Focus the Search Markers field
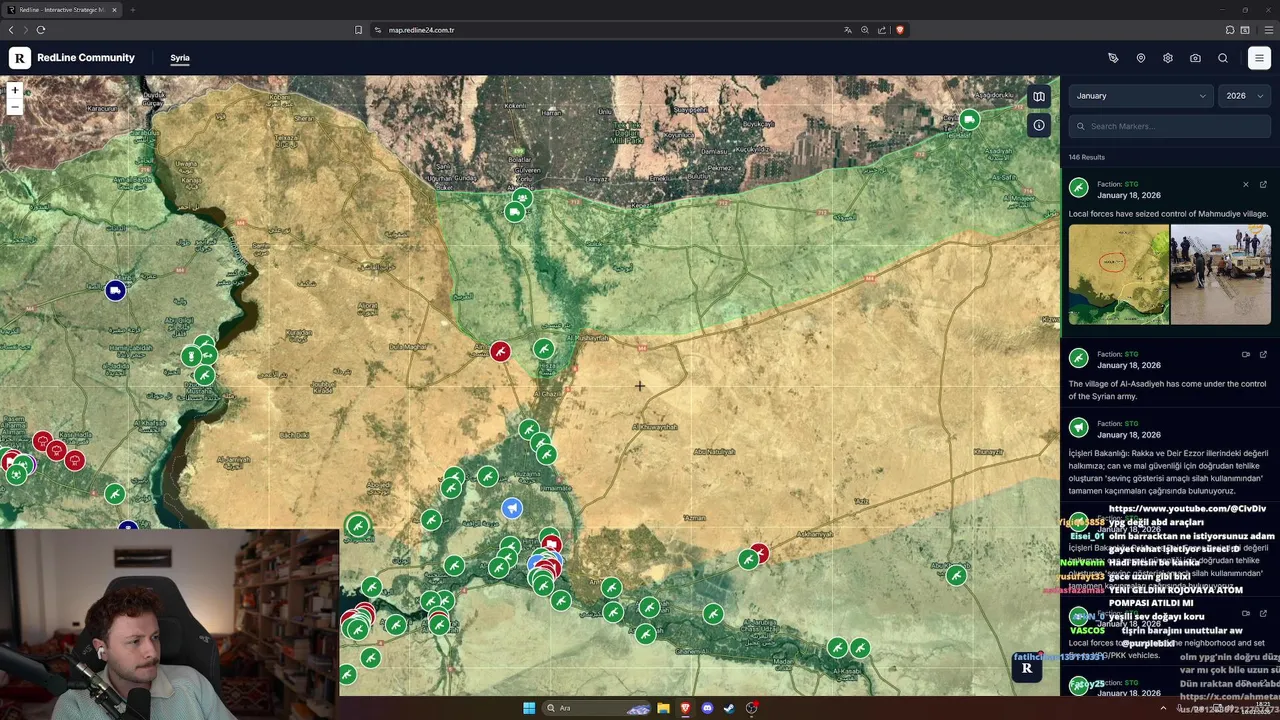 point(1170,126)
